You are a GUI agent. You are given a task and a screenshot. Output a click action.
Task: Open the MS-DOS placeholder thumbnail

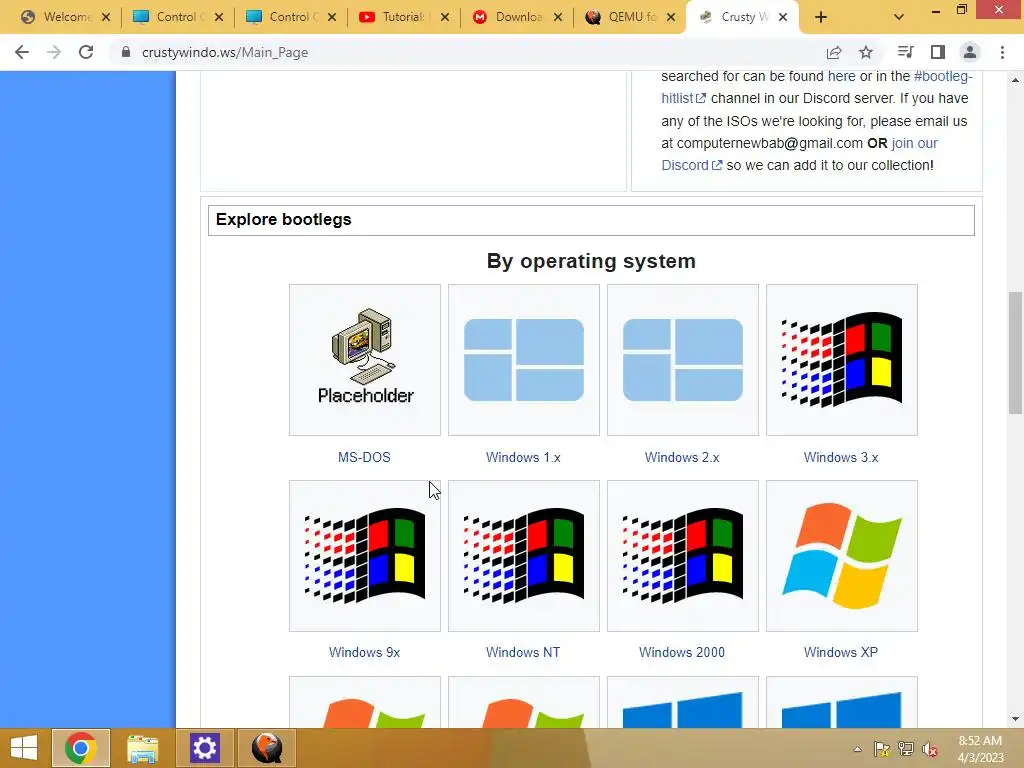point(364,360)
